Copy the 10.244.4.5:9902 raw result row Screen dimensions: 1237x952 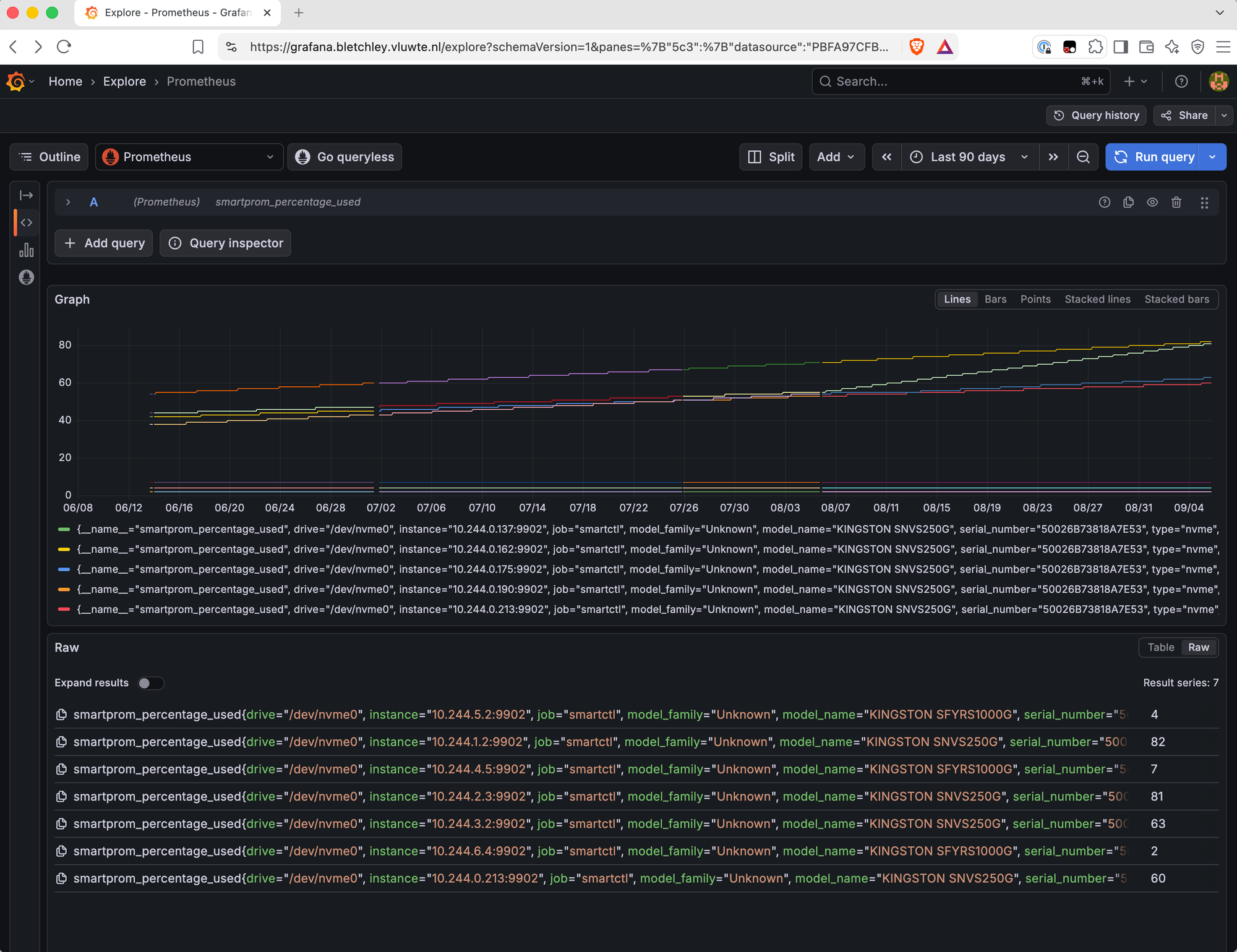tap(61, 769)
